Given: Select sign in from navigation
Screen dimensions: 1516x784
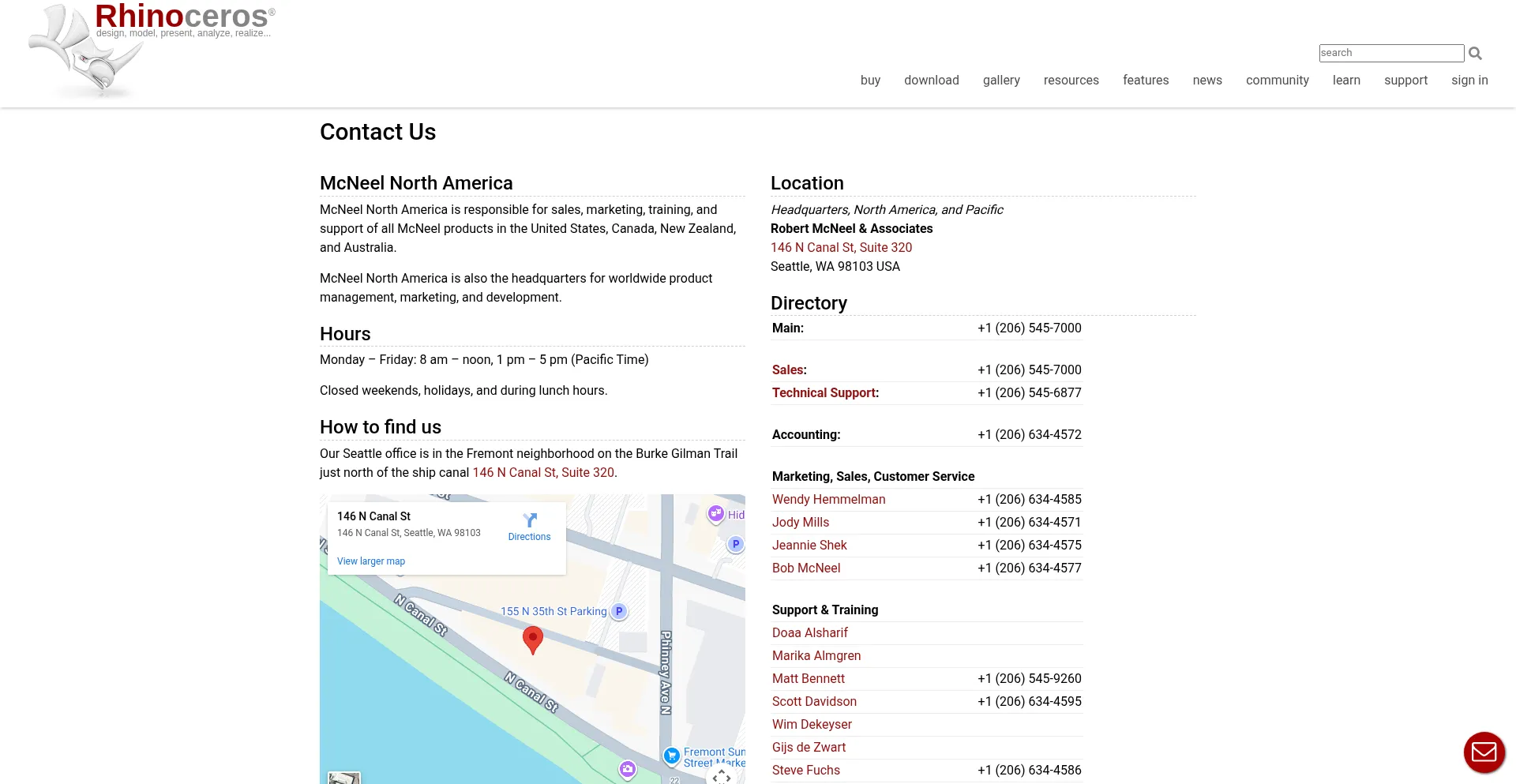Looking at the screenshot, I should (x=1469, y=80).
